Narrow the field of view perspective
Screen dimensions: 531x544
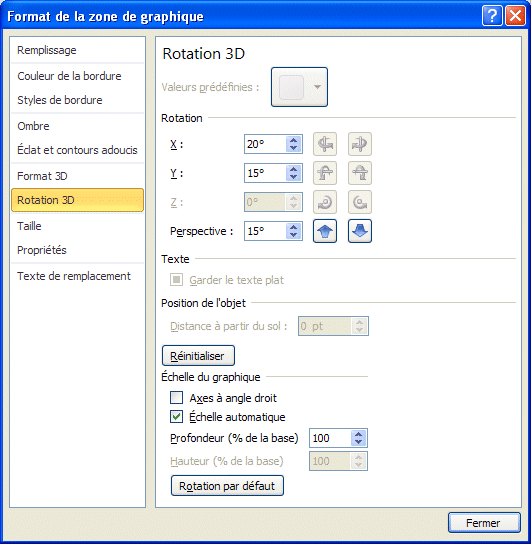[325, 231]
